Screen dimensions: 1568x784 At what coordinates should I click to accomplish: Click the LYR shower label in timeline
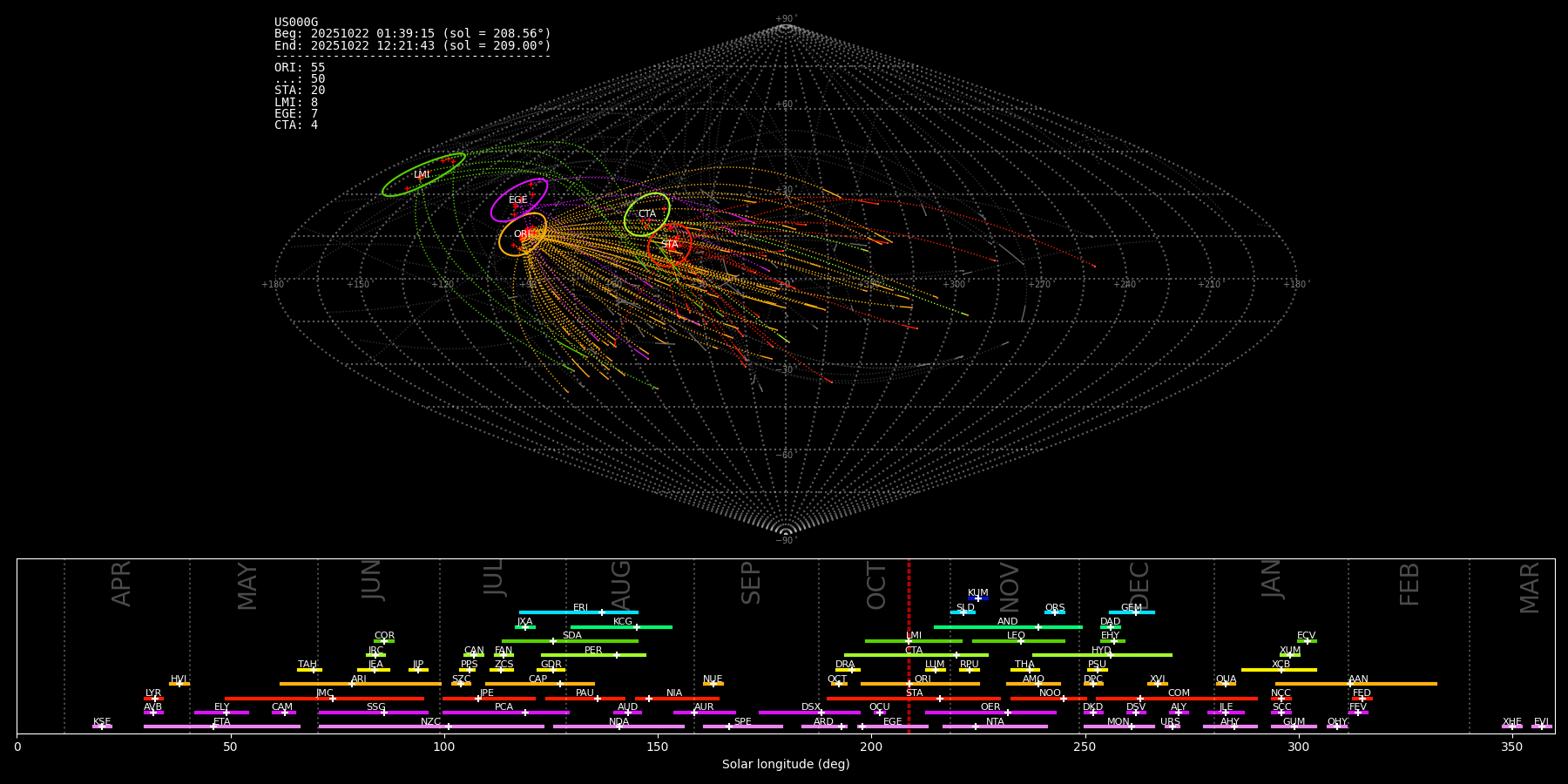point(153,693)
